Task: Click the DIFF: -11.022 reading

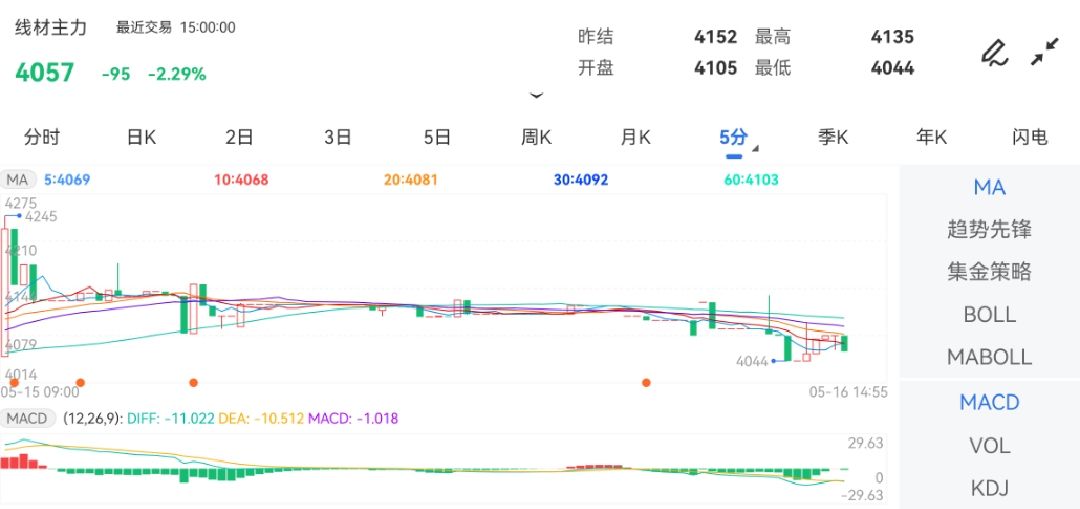Action: point(171,418)
